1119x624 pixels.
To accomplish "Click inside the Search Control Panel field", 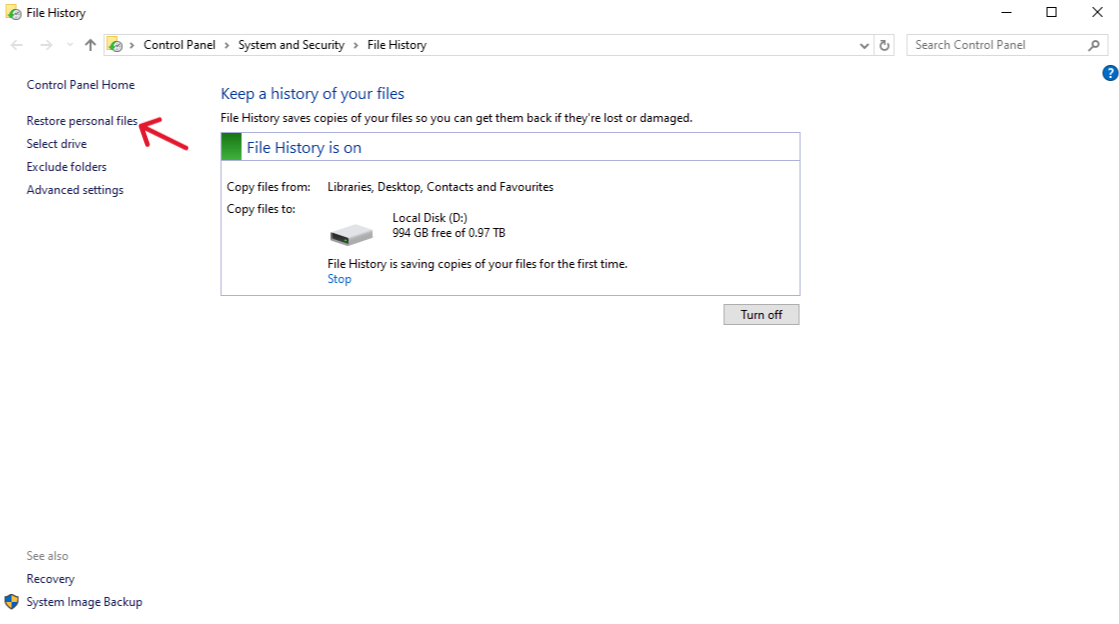I will click(x=990, y=44).
